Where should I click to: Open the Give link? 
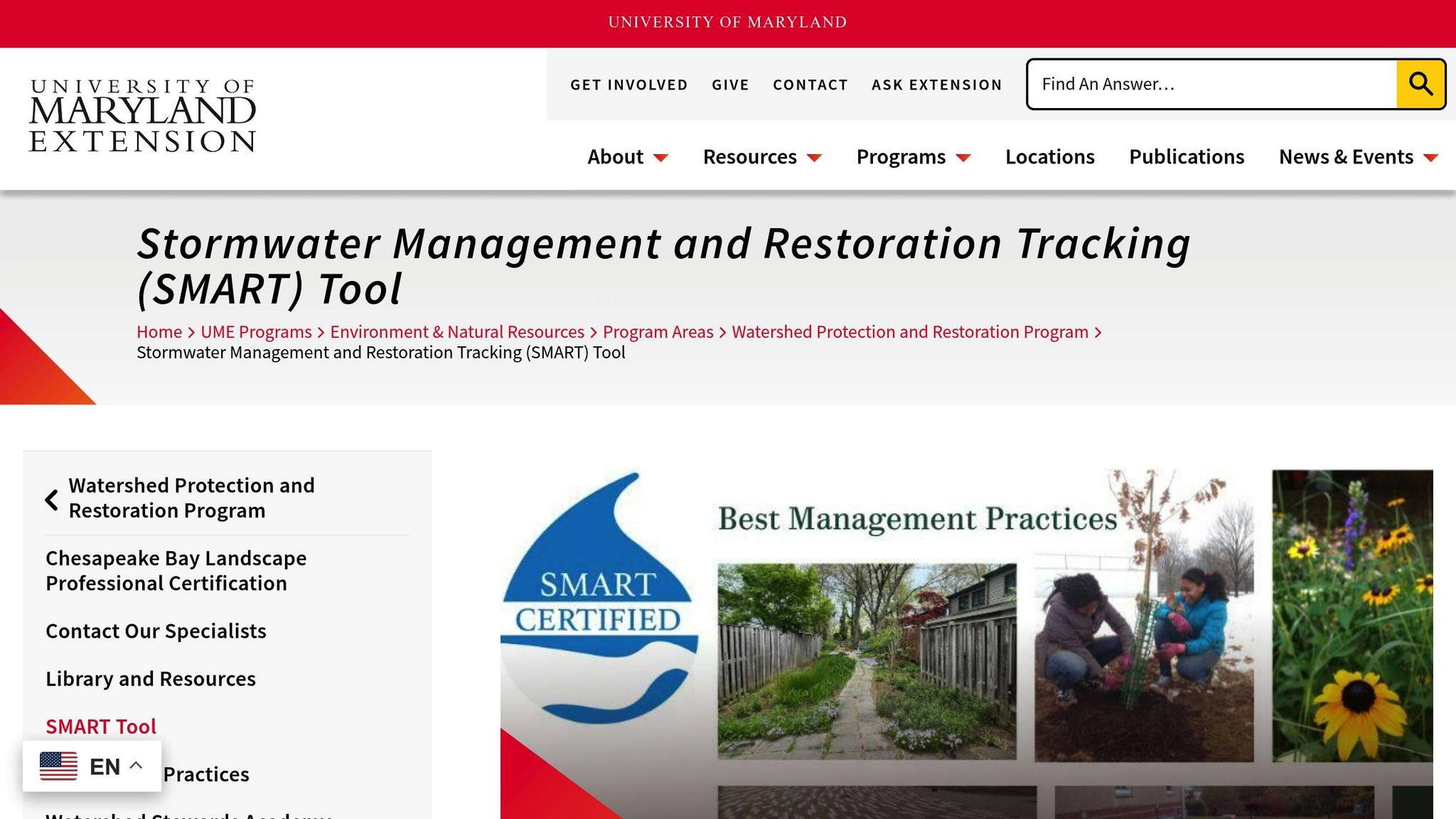(x=731, y=85)
